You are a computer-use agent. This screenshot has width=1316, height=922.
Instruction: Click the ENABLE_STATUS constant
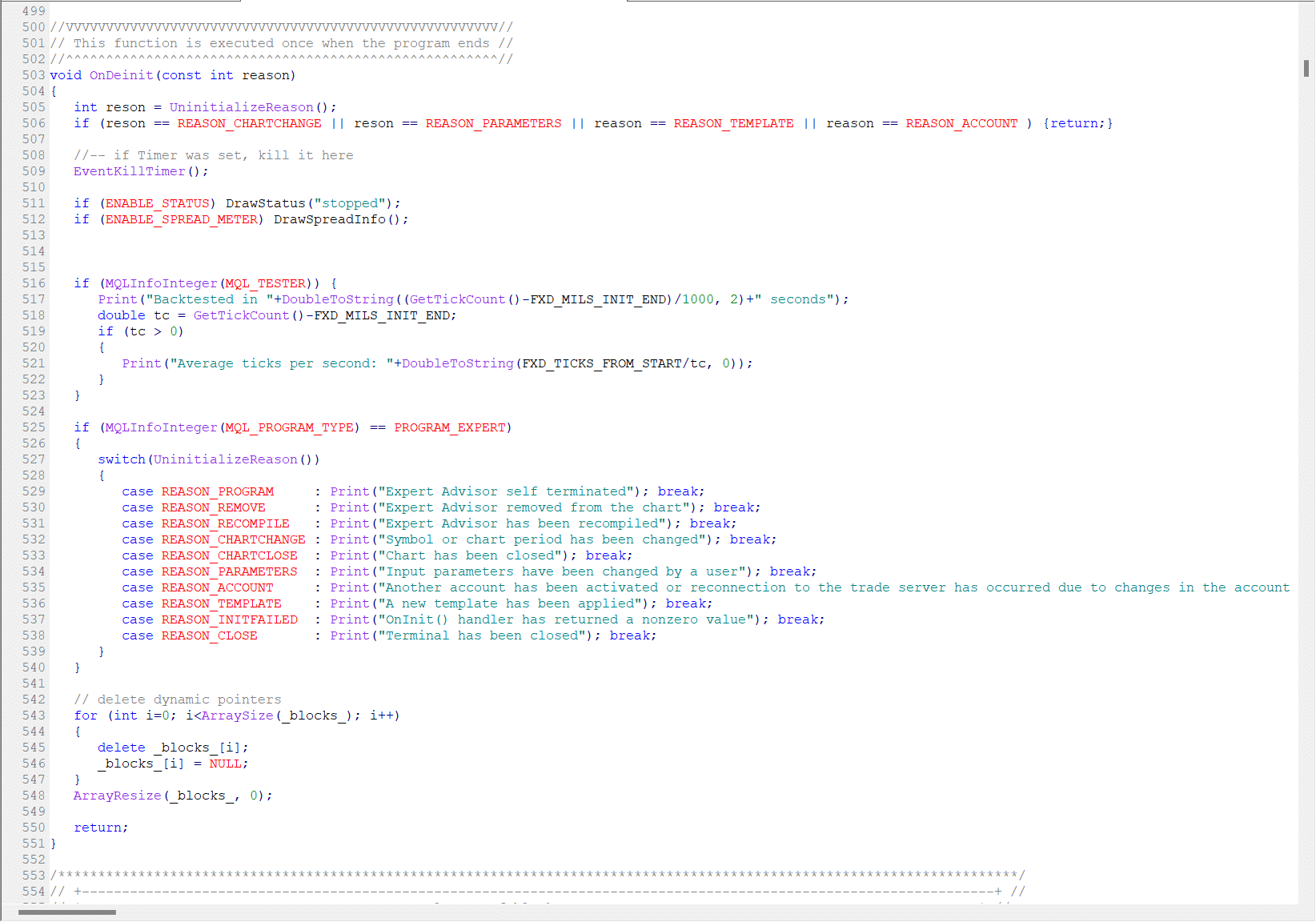tap(157, 203)
